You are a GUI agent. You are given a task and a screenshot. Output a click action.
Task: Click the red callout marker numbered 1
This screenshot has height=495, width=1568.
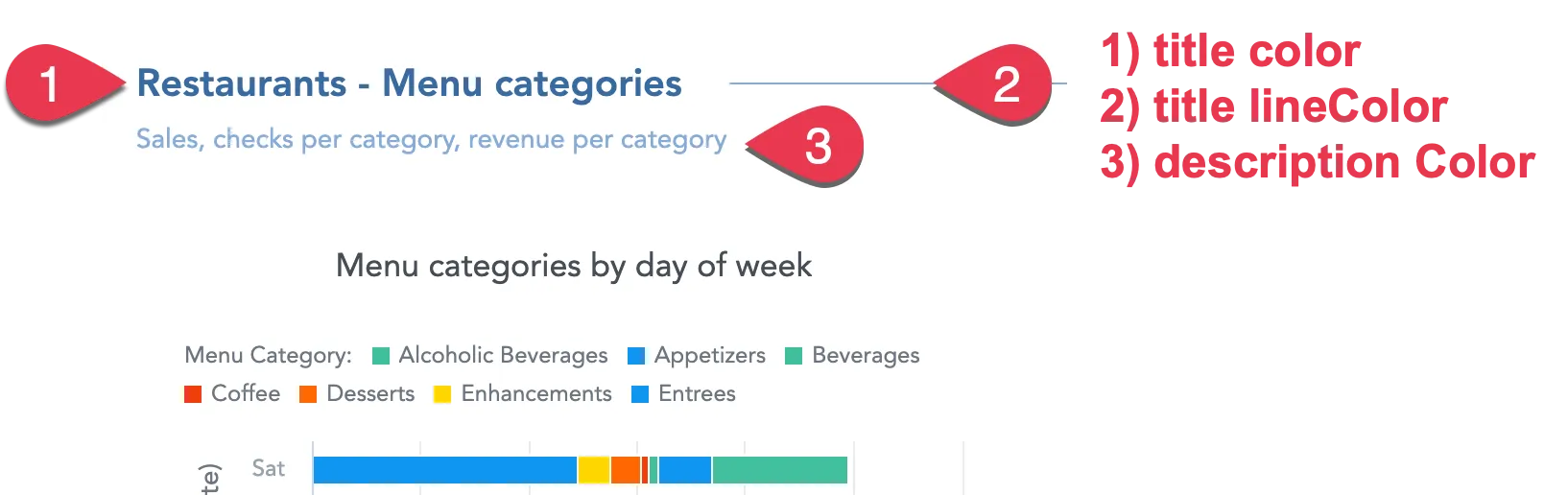tap(50, 83)
